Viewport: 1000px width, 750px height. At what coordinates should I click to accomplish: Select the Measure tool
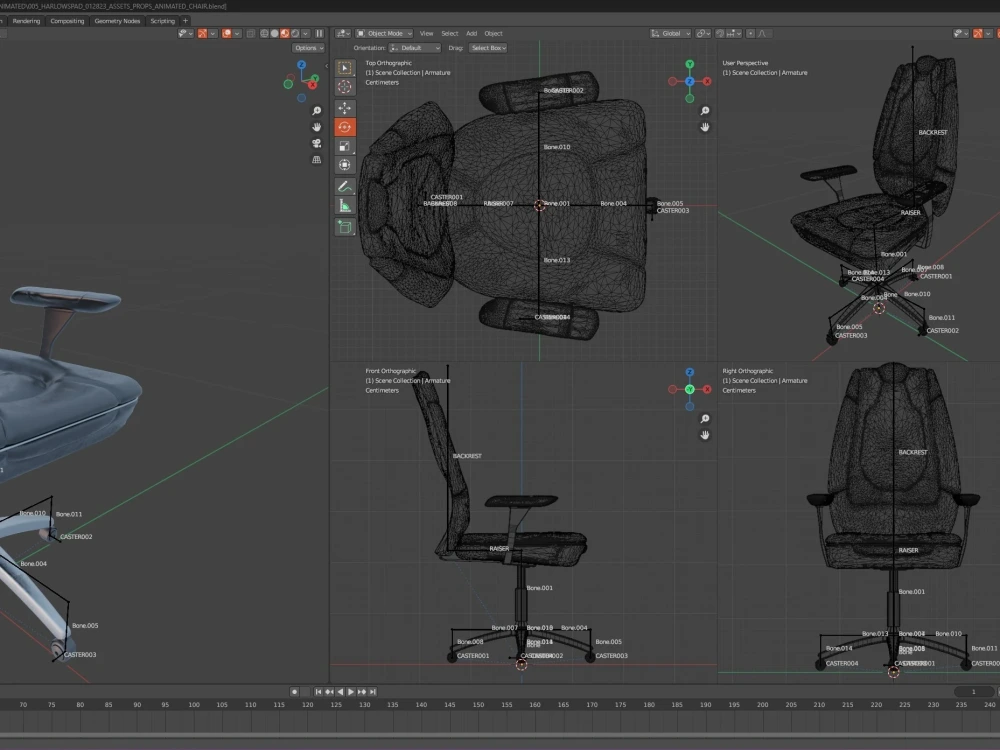[345, 203]
